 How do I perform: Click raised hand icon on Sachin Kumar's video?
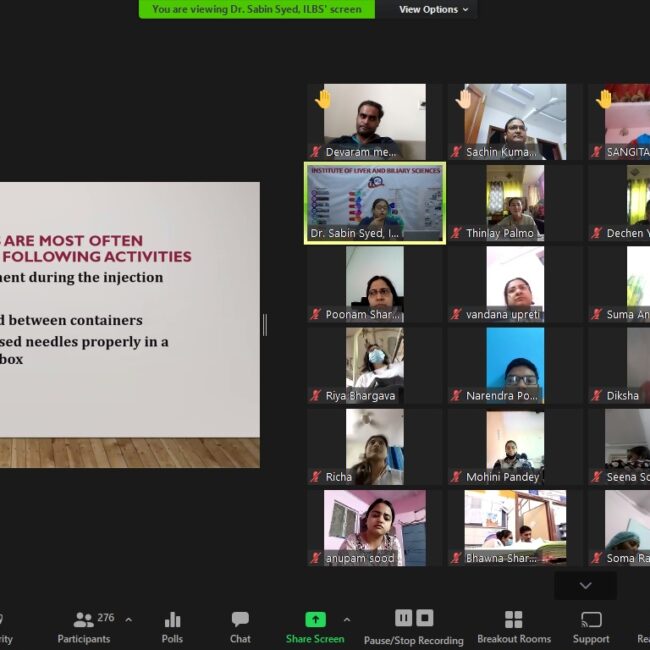coord(464,99)
